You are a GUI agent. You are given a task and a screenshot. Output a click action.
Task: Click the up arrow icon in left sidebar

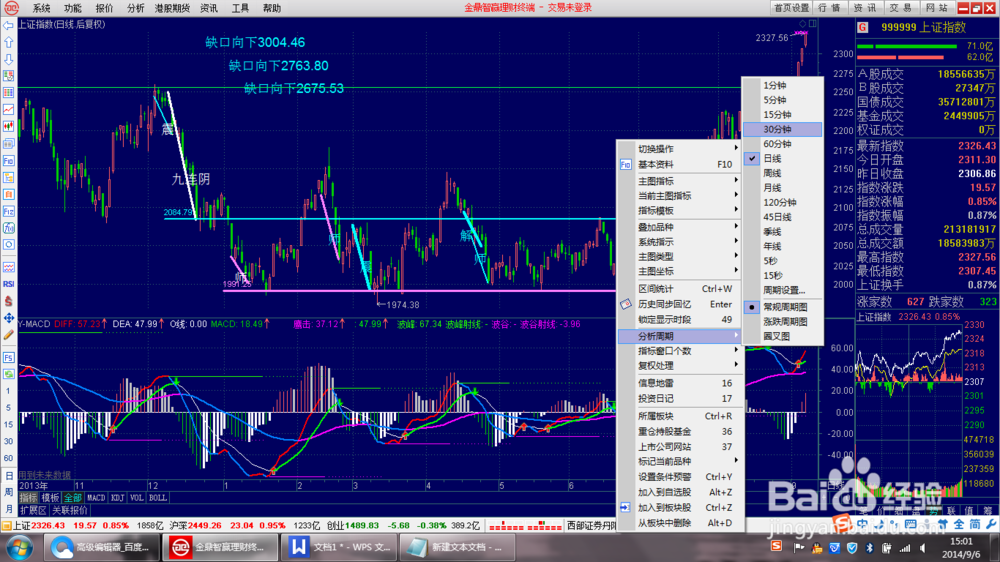(8, 42)
